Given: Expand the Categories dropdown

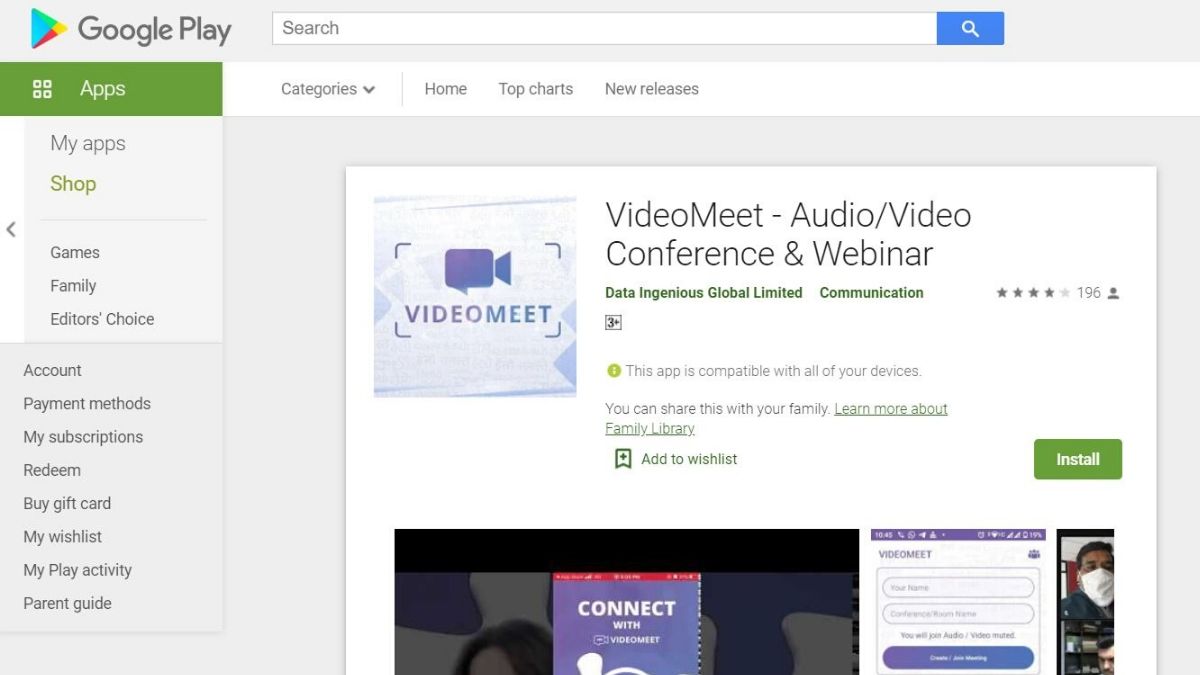Looking at the screenshot, I should coord(328,89).
